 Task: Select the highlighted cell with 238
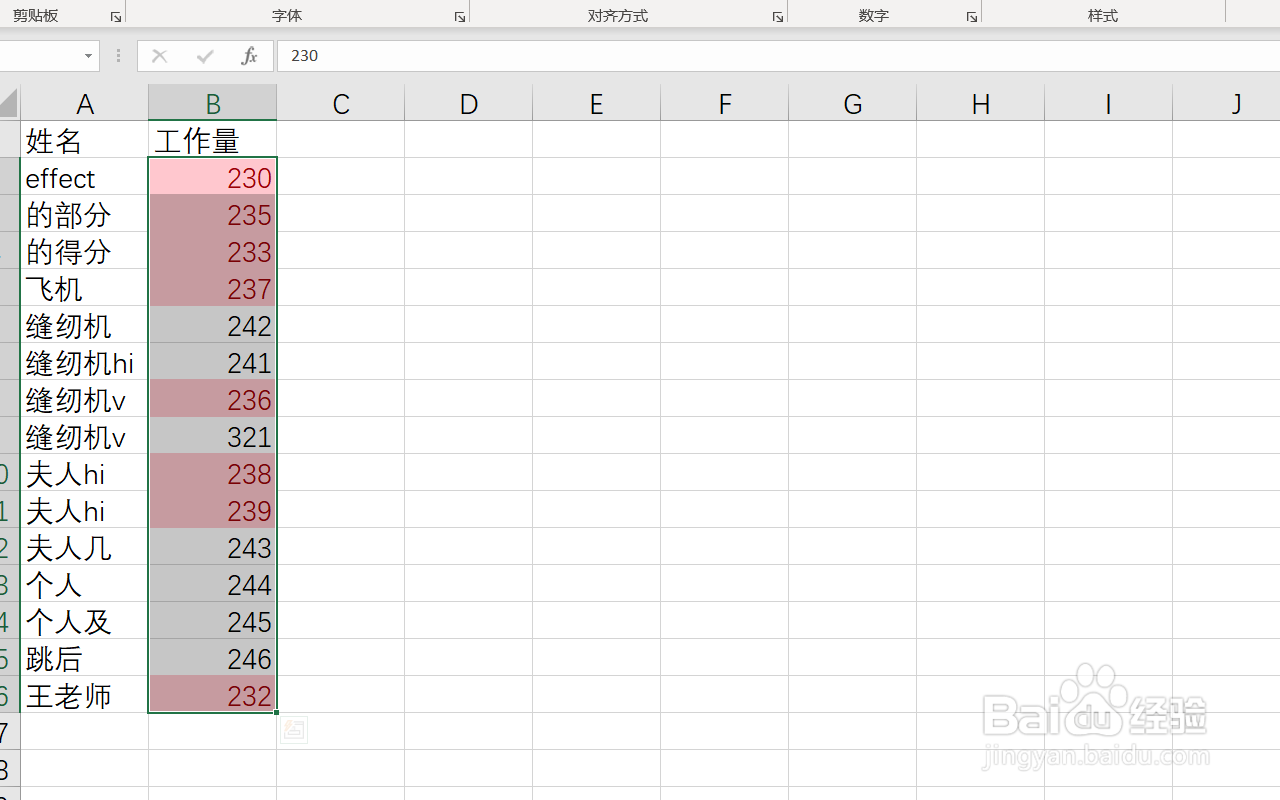click(x=213, y=473)
